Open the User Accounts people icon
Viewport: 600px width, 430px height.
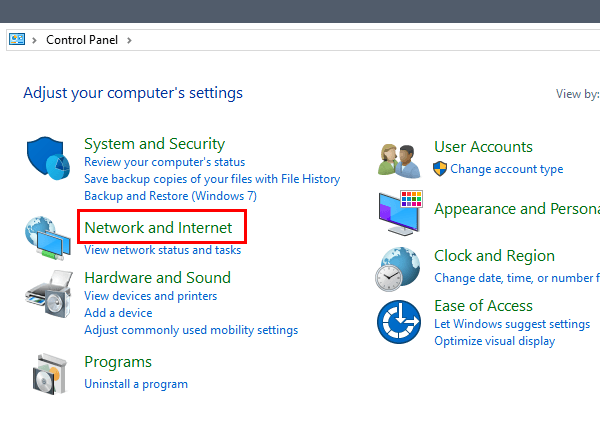[399, 161]
